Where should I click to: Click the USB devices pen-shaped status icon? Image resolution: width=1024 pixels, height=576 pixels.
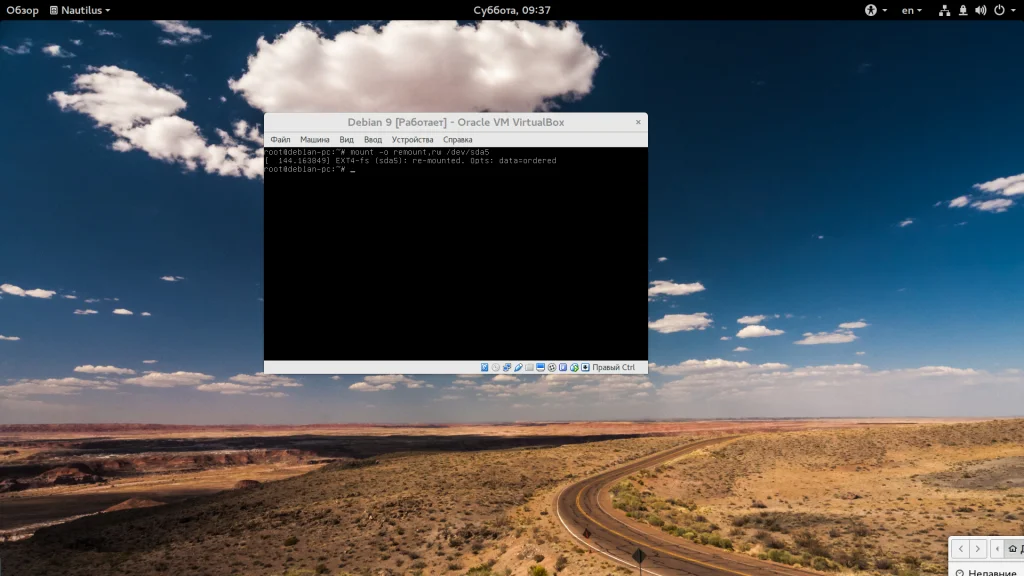[x=519, y=367]
